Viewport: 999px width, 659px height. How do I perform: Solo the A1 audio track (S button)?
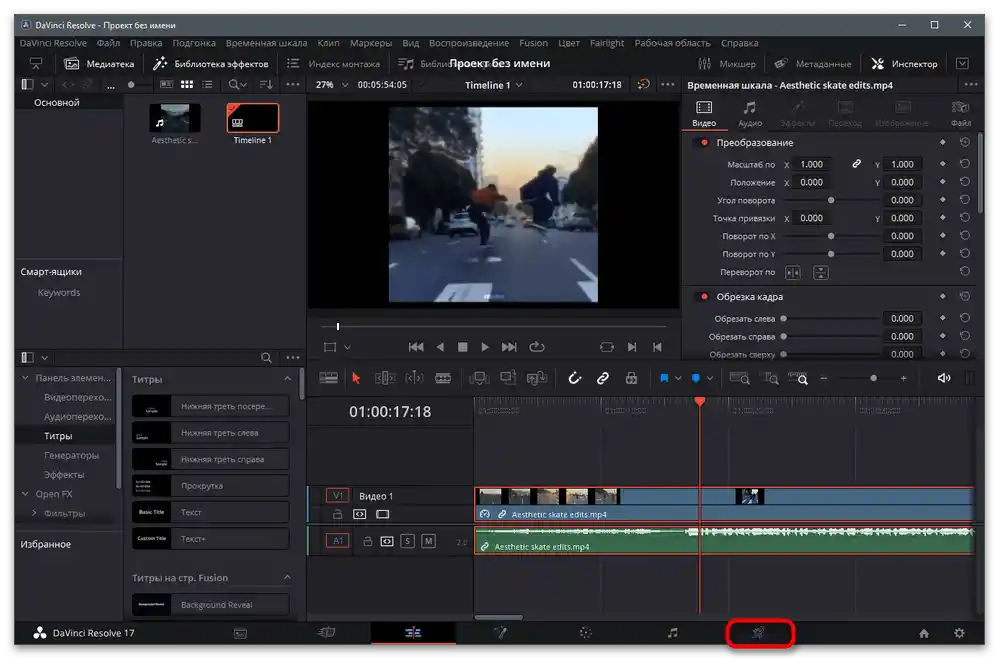[x=408, y=541]
